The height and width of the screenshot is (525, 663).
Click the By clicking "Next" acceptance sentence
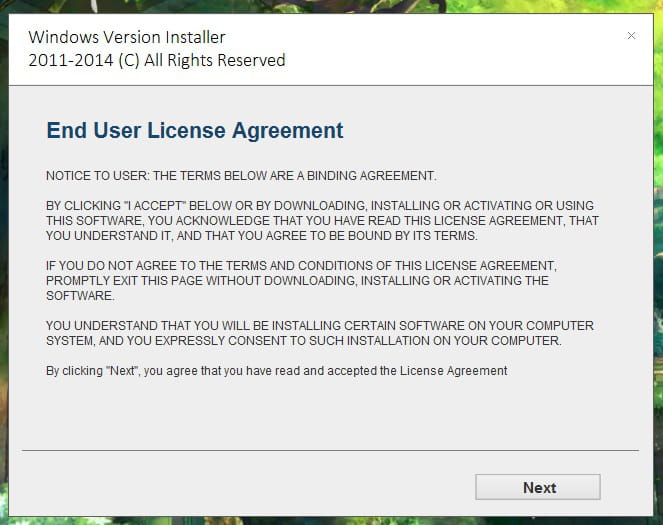pyautogui.click(x=277, y=371)
